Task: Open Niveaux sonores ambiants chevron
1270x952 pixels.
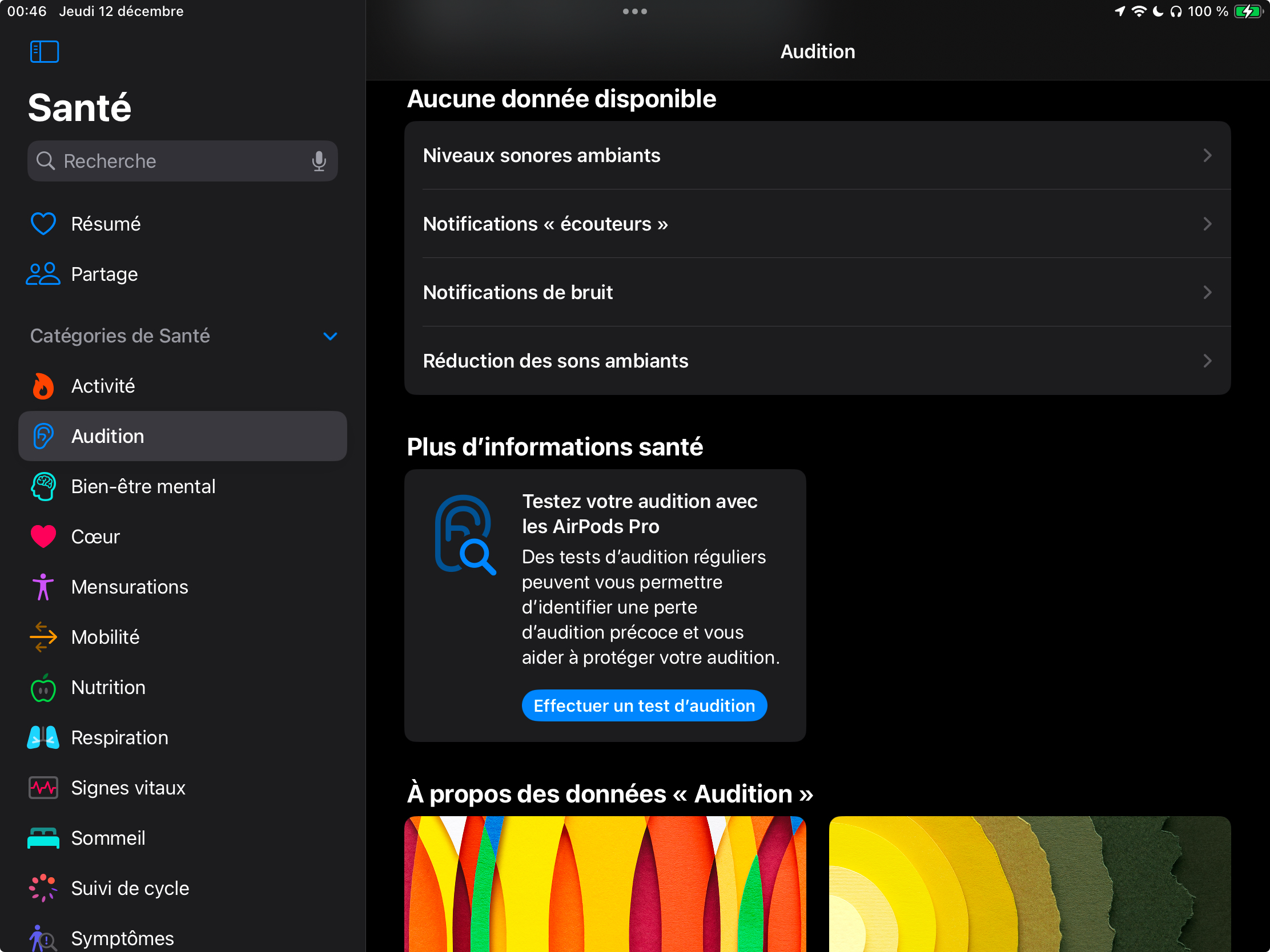Action: [1207, 155]
